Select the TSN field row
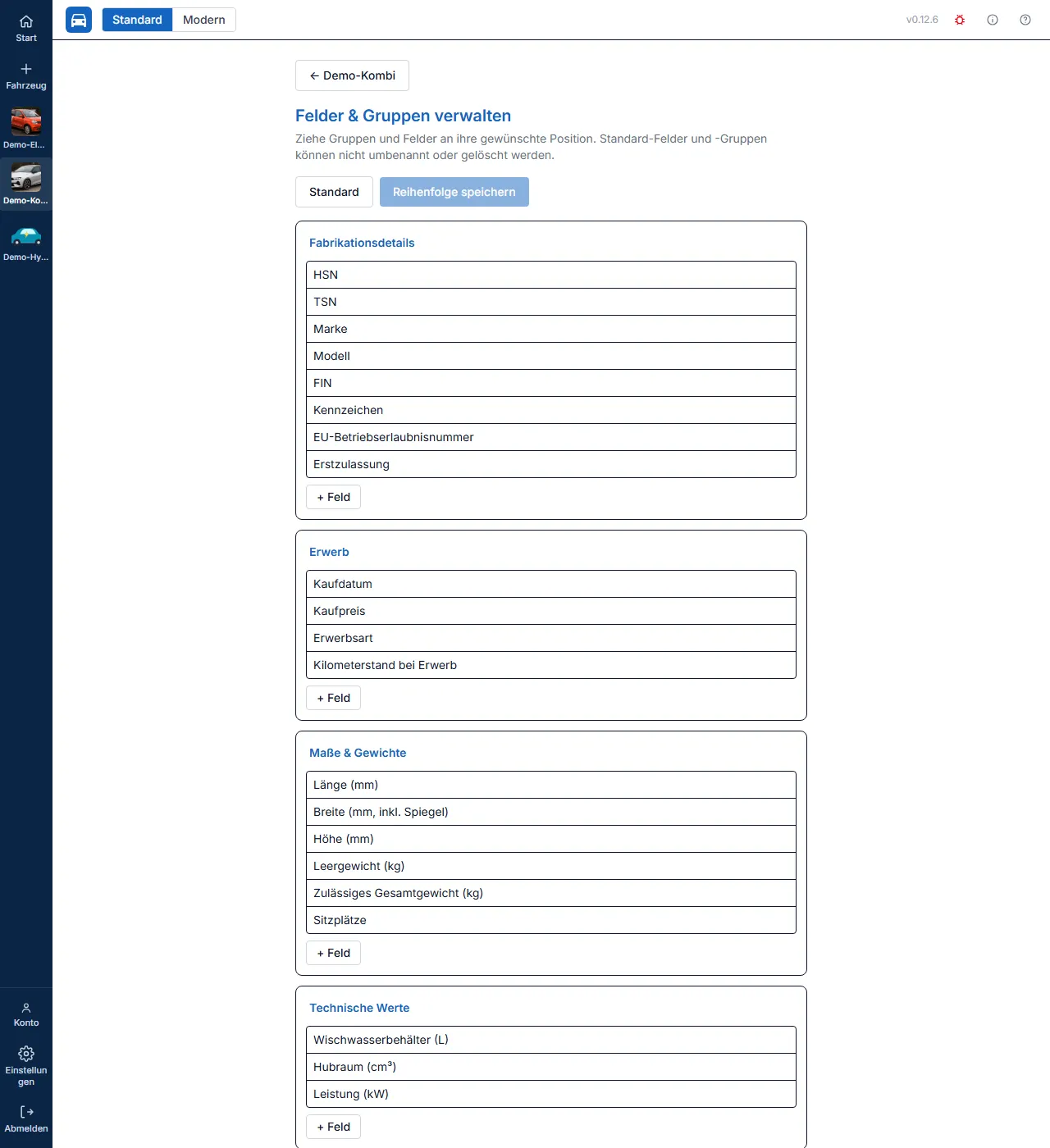The image size is (1050, 1148). 551,302
